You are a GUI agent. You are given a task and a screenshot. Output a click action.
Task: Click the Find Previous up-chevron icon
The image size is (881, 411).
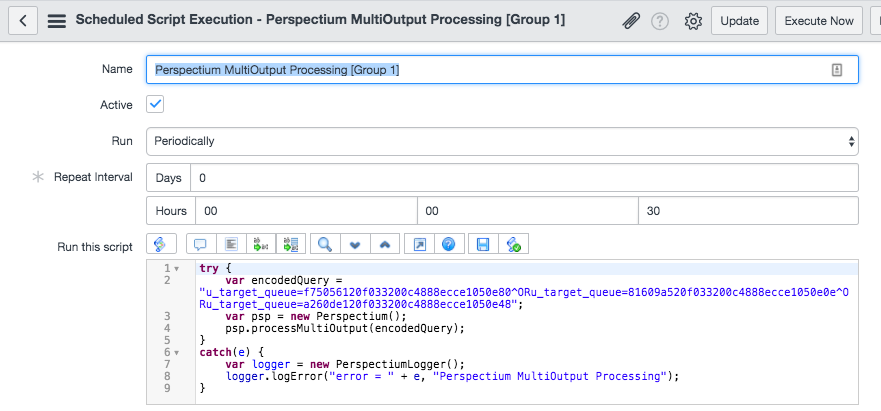tap(385, 244)
